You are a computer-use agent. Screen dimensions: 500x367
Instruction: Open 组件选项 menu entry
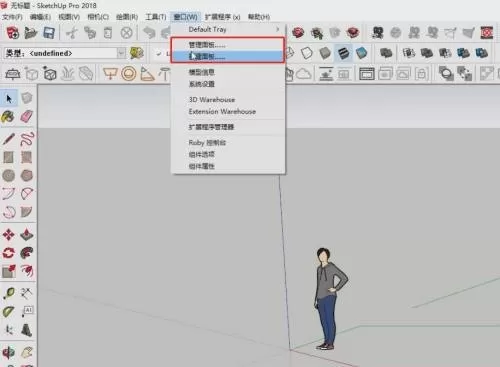coord(228,154)
